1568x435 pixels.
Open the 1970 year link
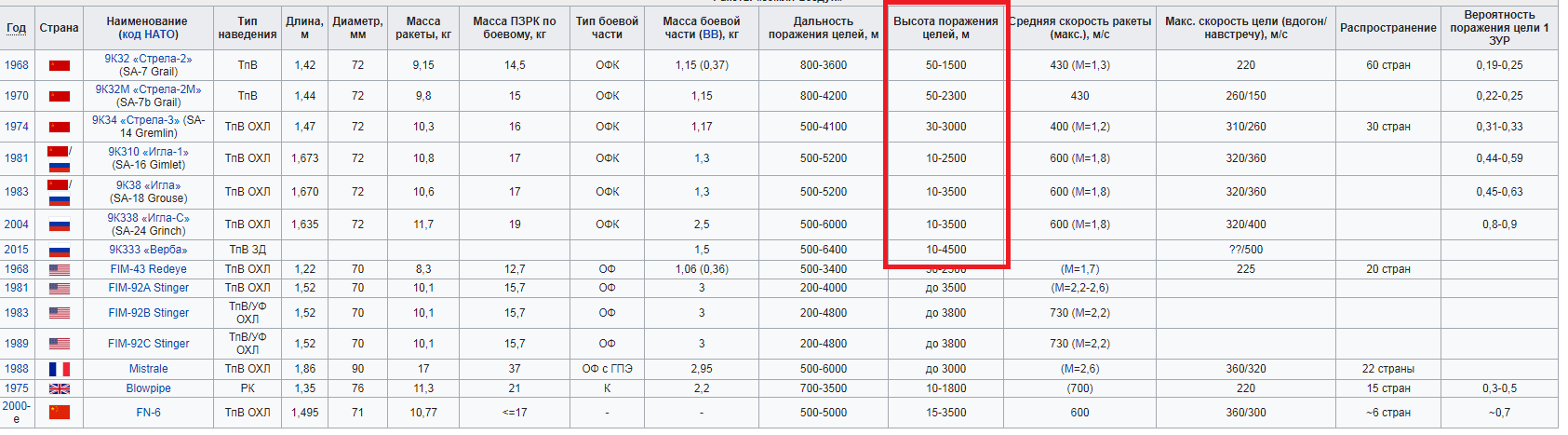pyautogui.click(x=16, y=96)
